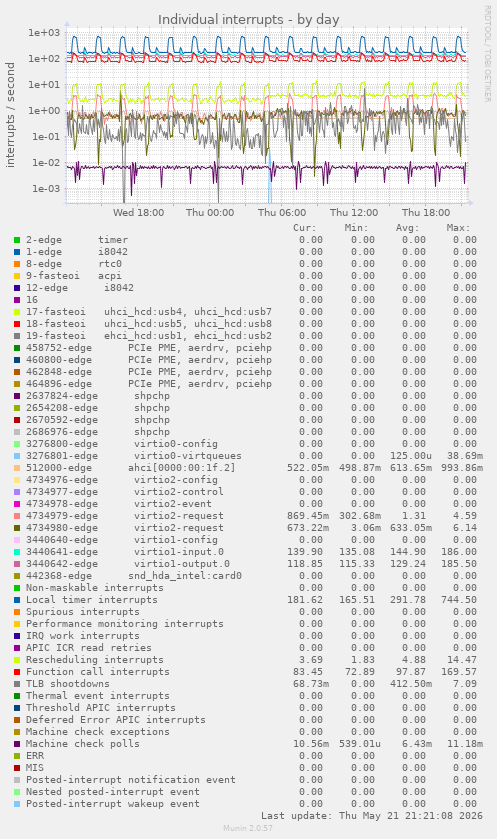Viewport: 497px width, 839px height.
Task: Click the 2637824-edge shpchp label
Action: pyautogui.click(x=98, y=396)
